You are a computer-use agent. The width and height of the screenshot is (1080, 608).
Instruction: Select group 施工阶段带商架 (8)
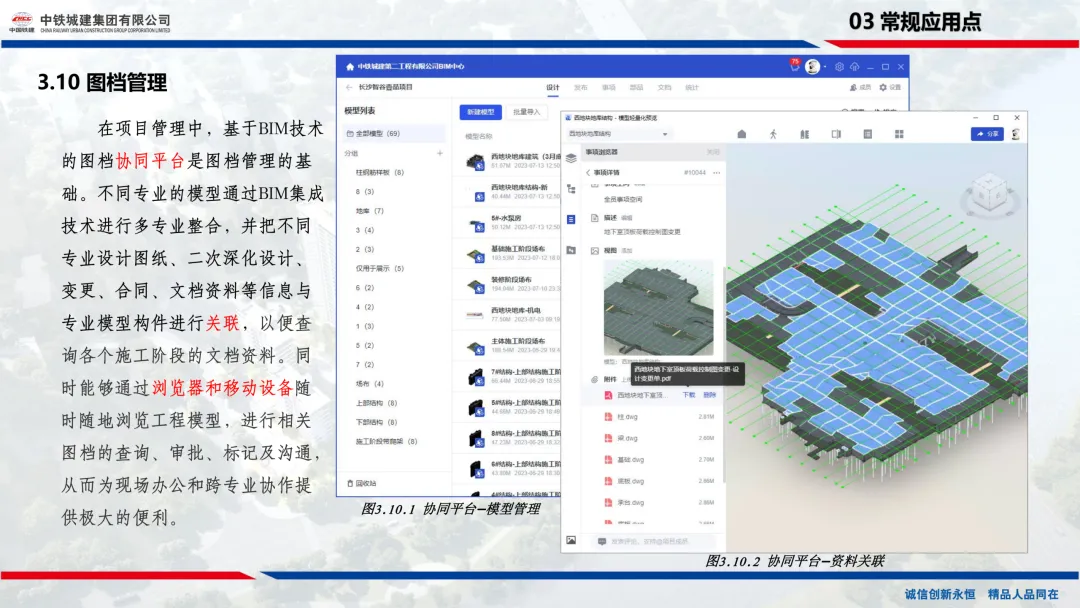point(386,441)
